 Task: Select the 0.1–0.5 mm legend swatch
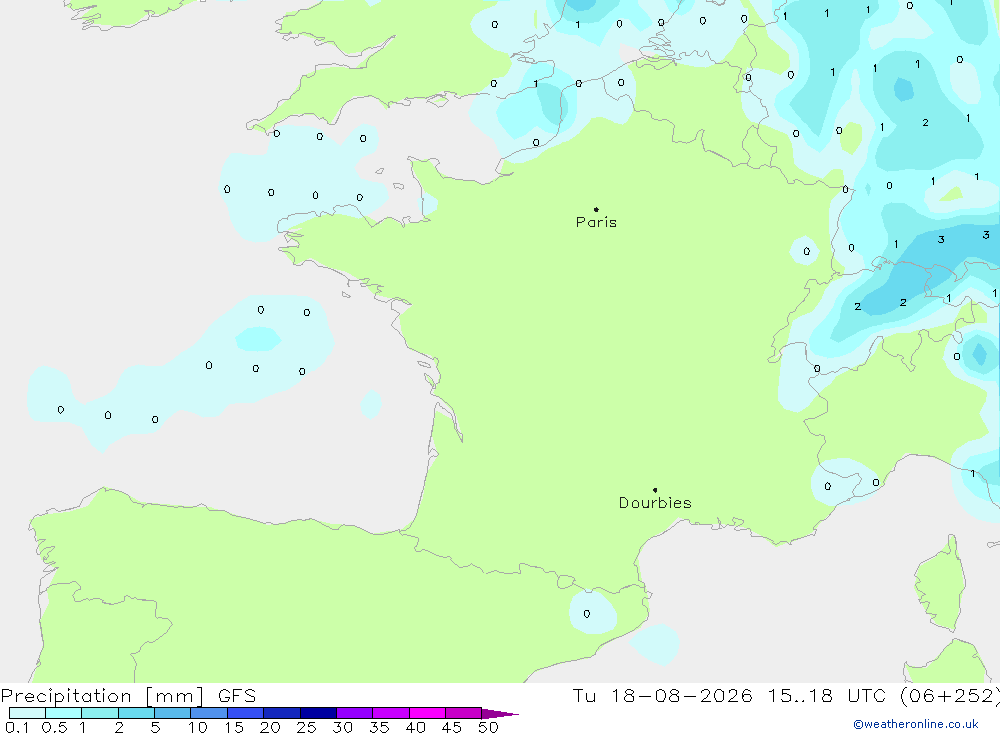point(27,713)
